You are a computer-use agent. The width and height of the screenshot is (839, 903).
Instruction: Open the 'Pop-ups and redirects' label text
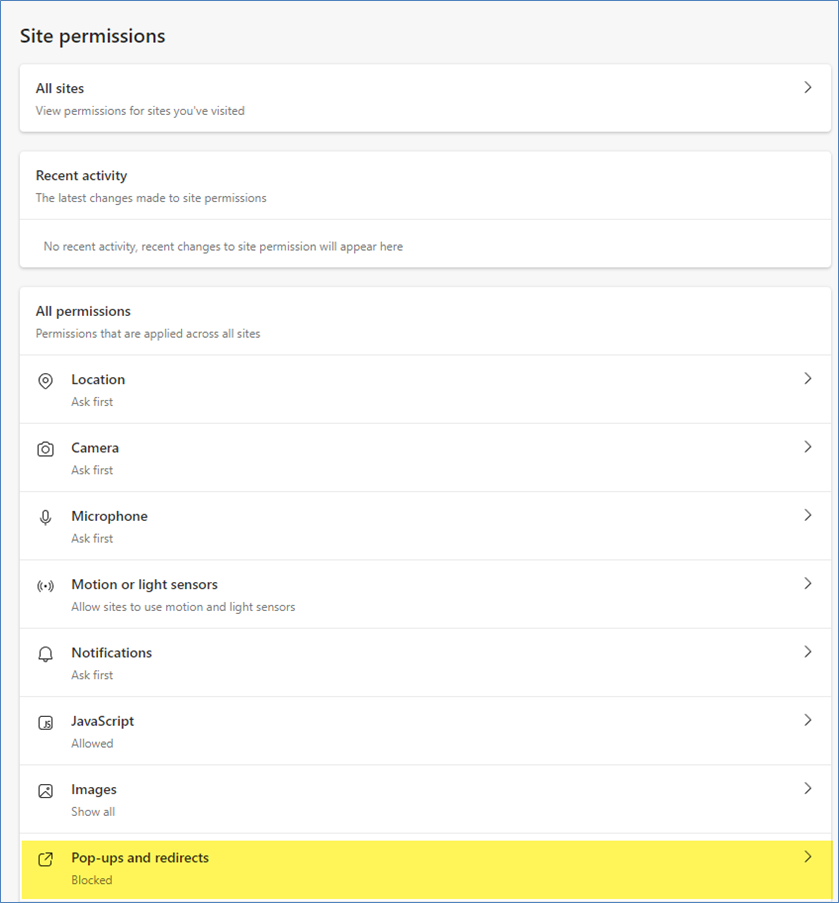tap(140, 858)
